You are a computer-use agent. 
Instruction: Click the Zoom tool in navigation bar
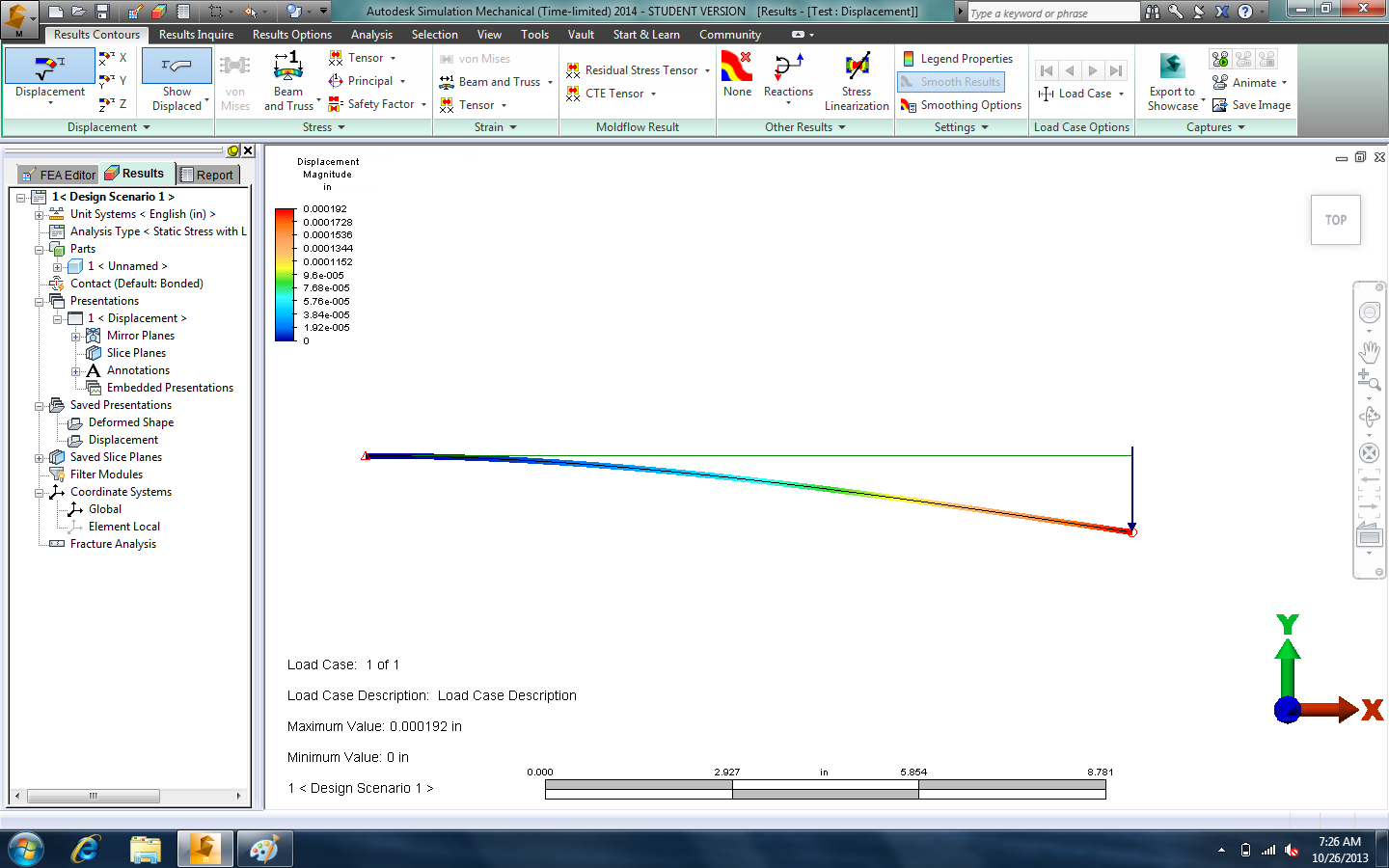[x=1369, y=381]
